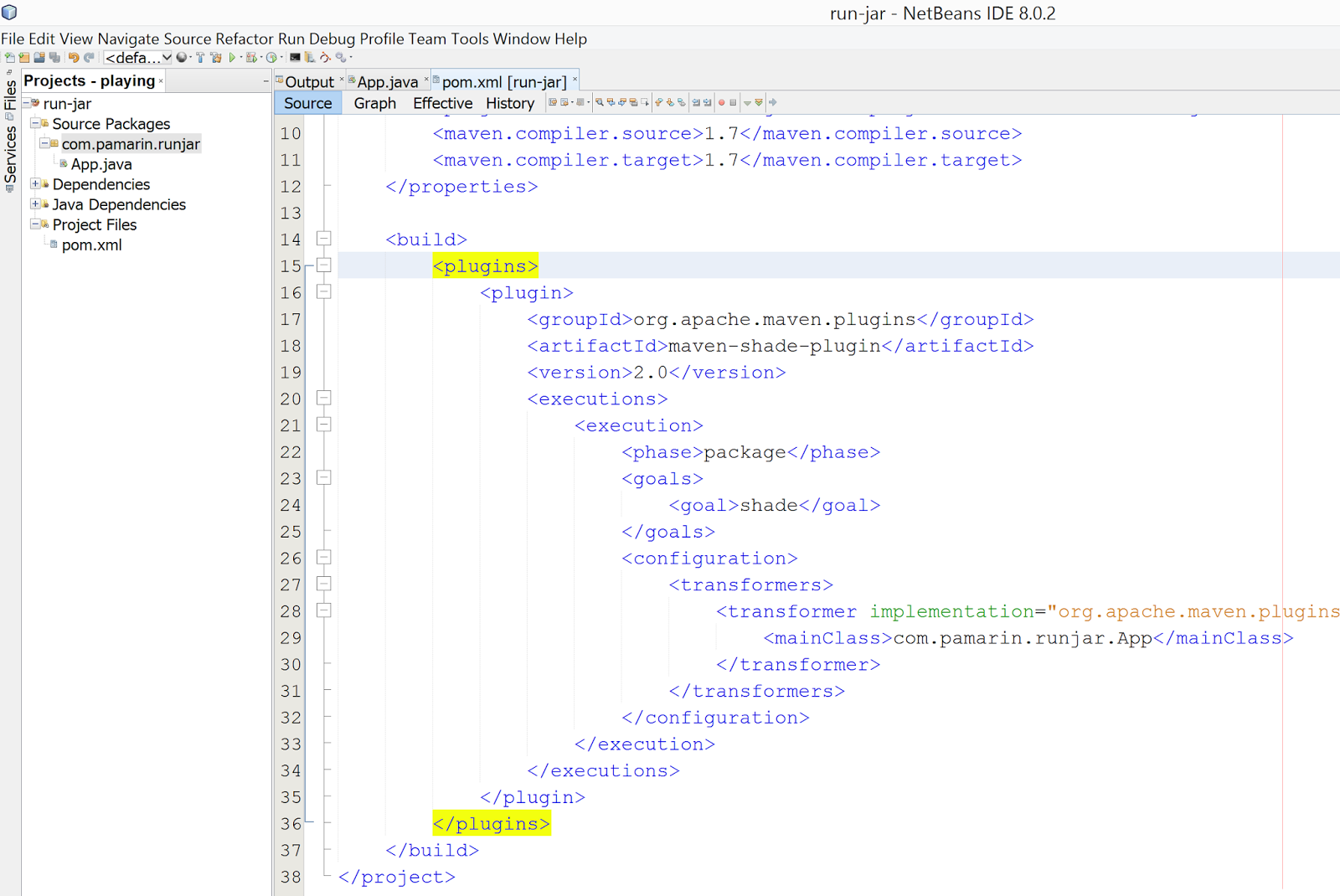Click the globe browser icon in toolbar
The width and height of the screenshot is (1340, 896).
click(182, 58)
